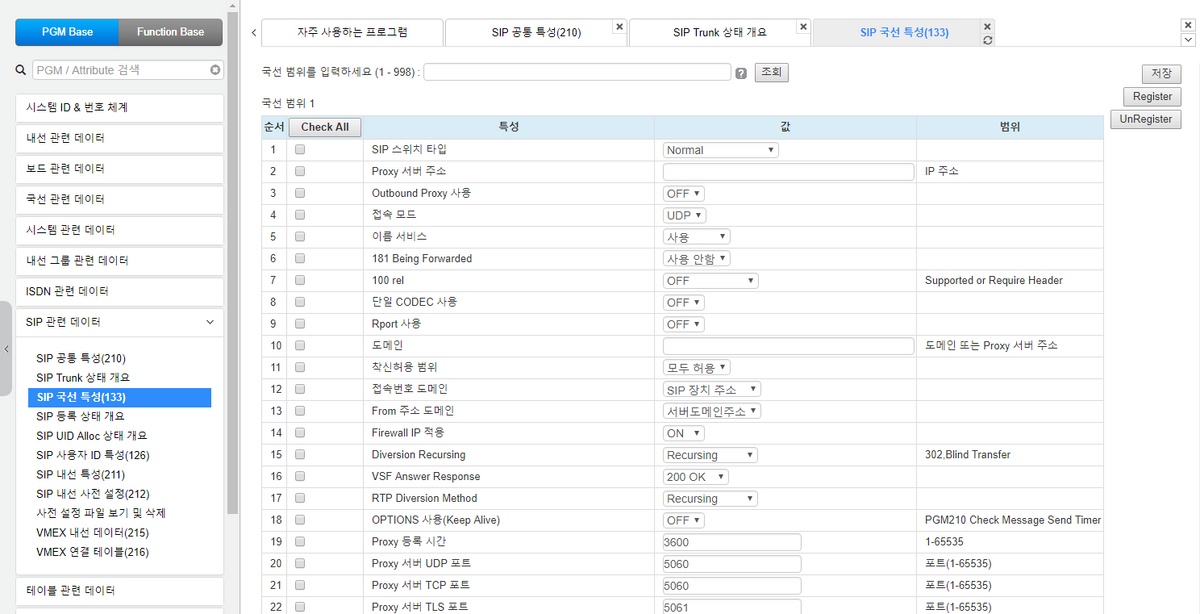Click the 저장 button
1200x614 pixels.
(1161, 74)
